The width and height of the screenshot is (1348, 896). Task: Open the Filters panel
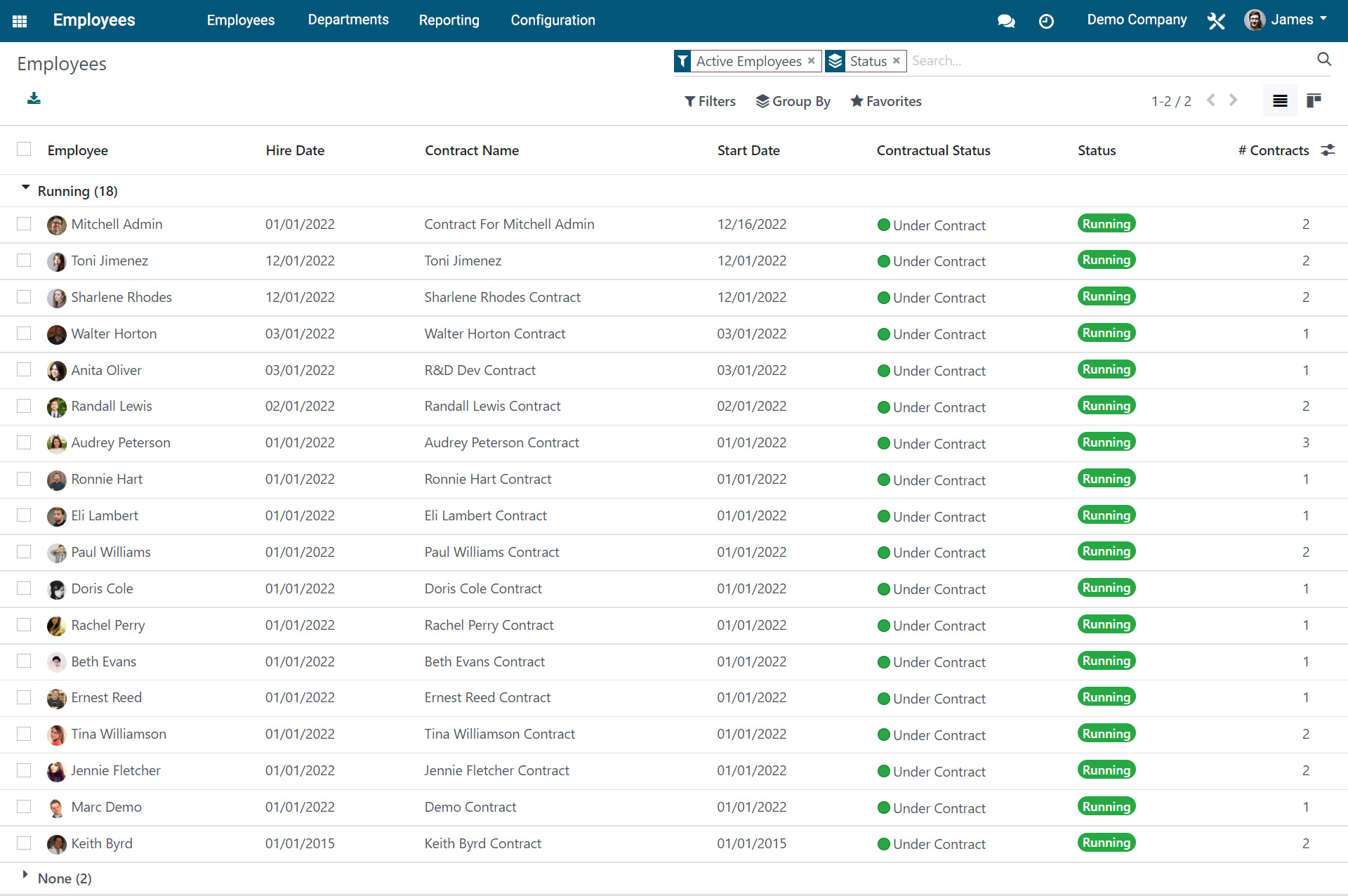pos(710,101)
